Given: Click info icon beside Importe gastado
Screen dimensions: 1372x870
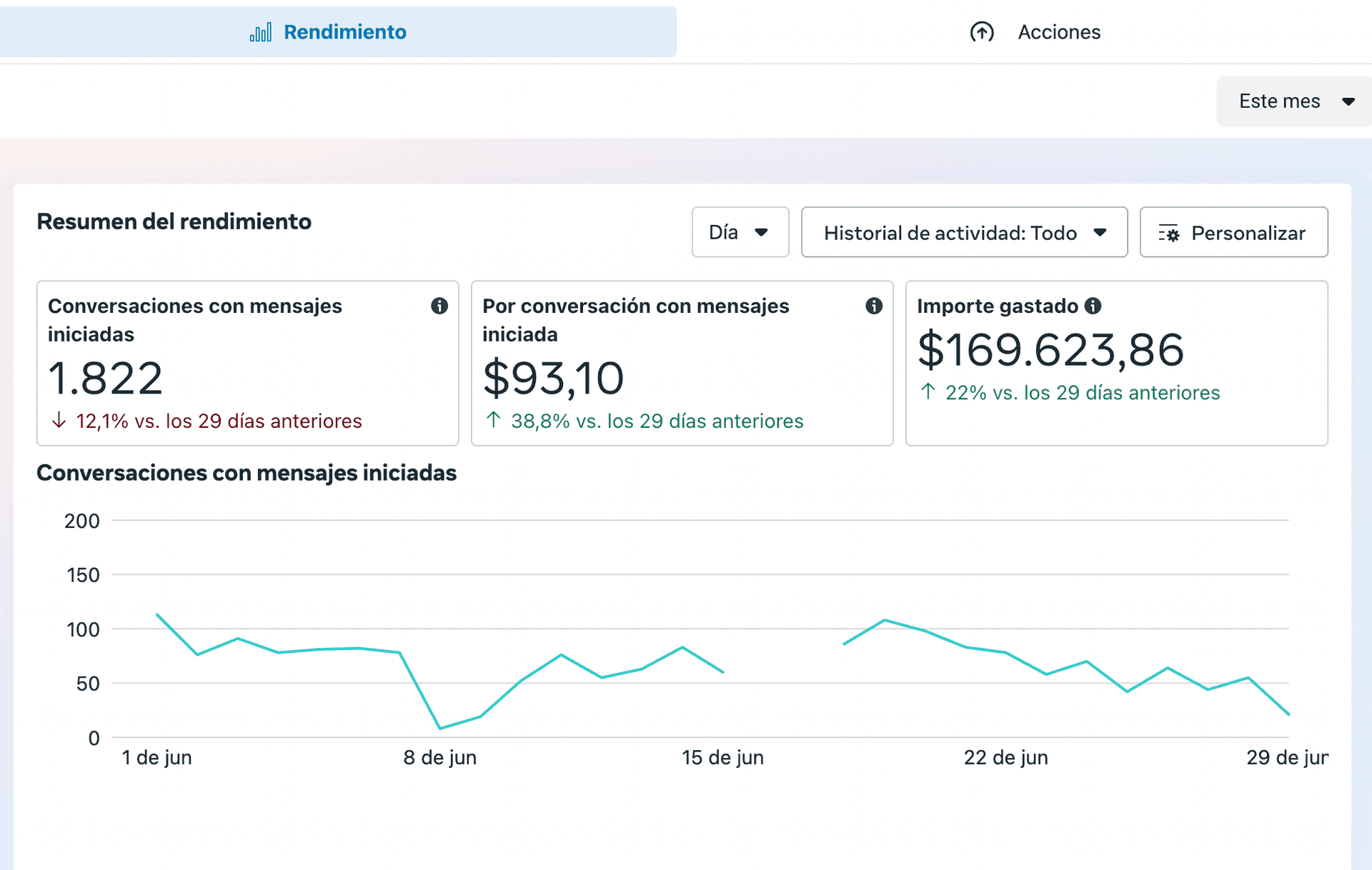Looking at the screenshot, I should pos(1093,306).
